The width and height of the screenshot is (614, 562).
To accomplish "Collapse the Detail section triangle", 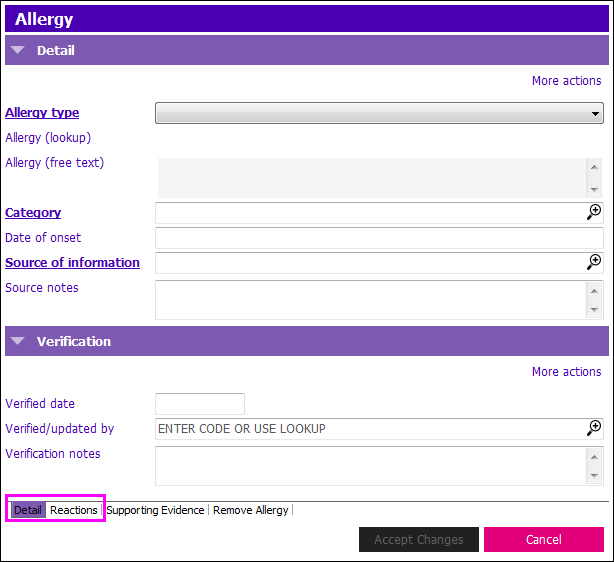I will 18,50.
